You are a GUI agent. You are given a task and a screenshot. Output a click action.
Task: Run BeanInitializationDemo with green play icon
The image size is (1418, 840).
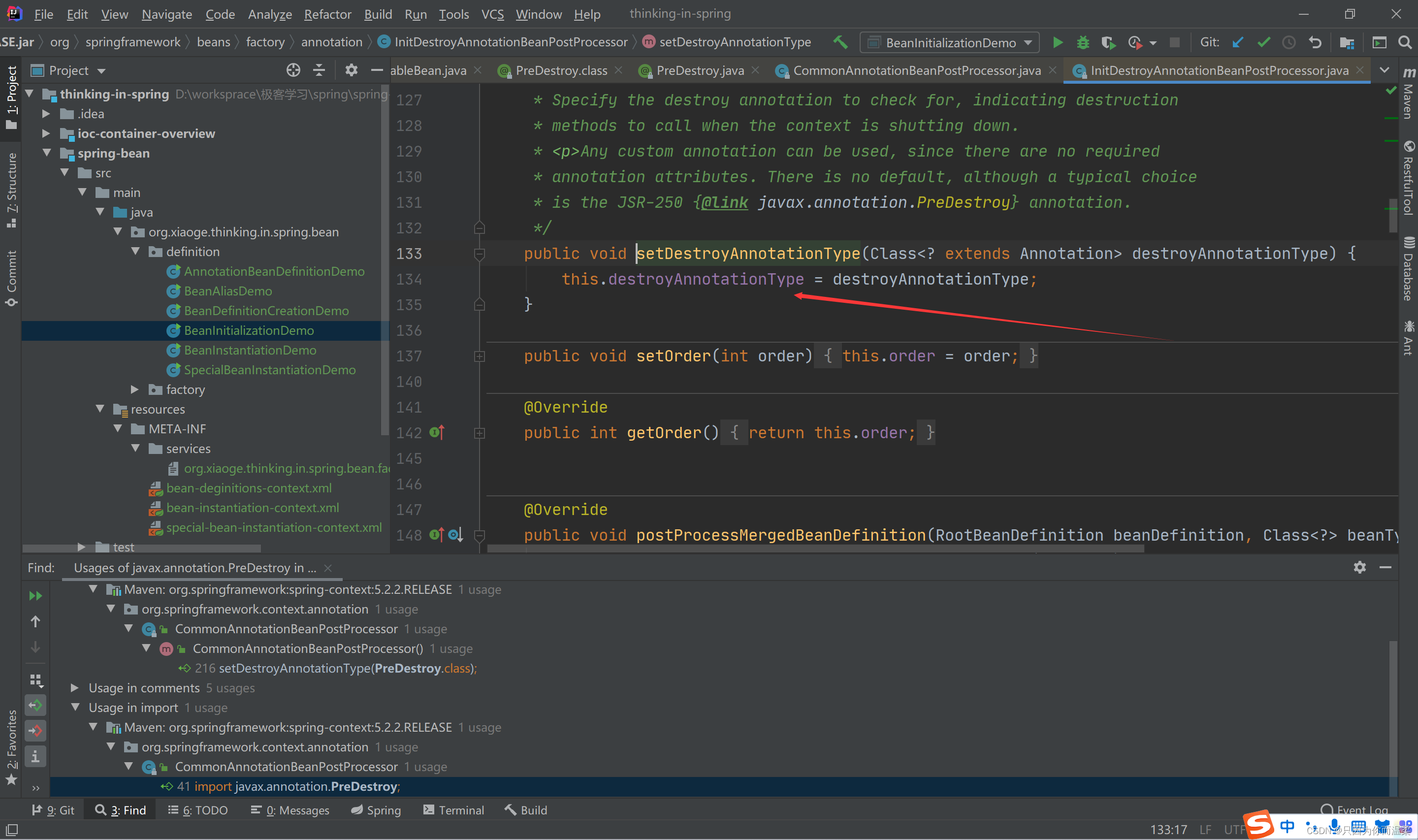coord(1057,42)
